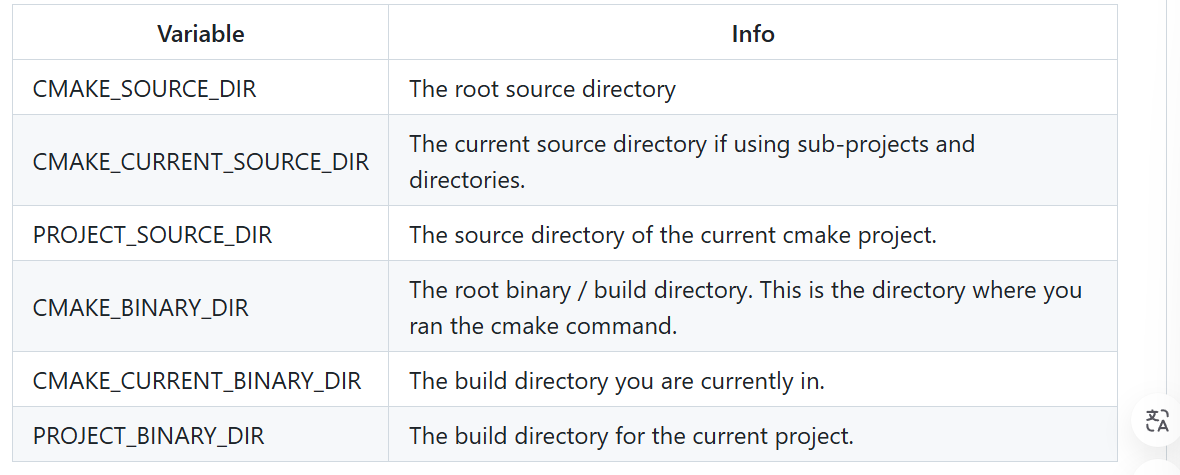Open the floating translate page icon

pos(1157,420)
